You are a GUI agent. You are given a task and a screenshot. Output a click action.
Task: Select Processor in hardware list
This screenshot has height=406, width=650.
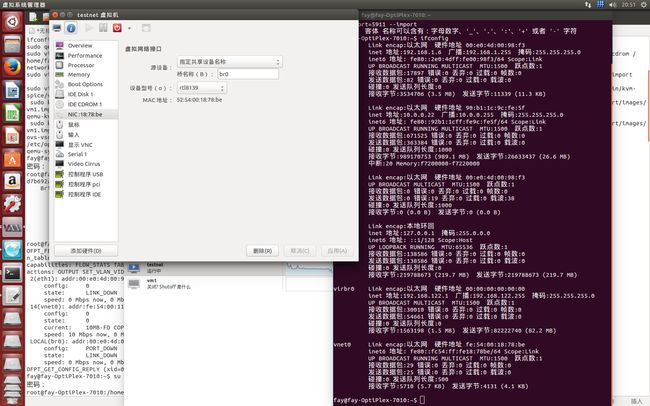pyautogui.click(x=86, y=65)
